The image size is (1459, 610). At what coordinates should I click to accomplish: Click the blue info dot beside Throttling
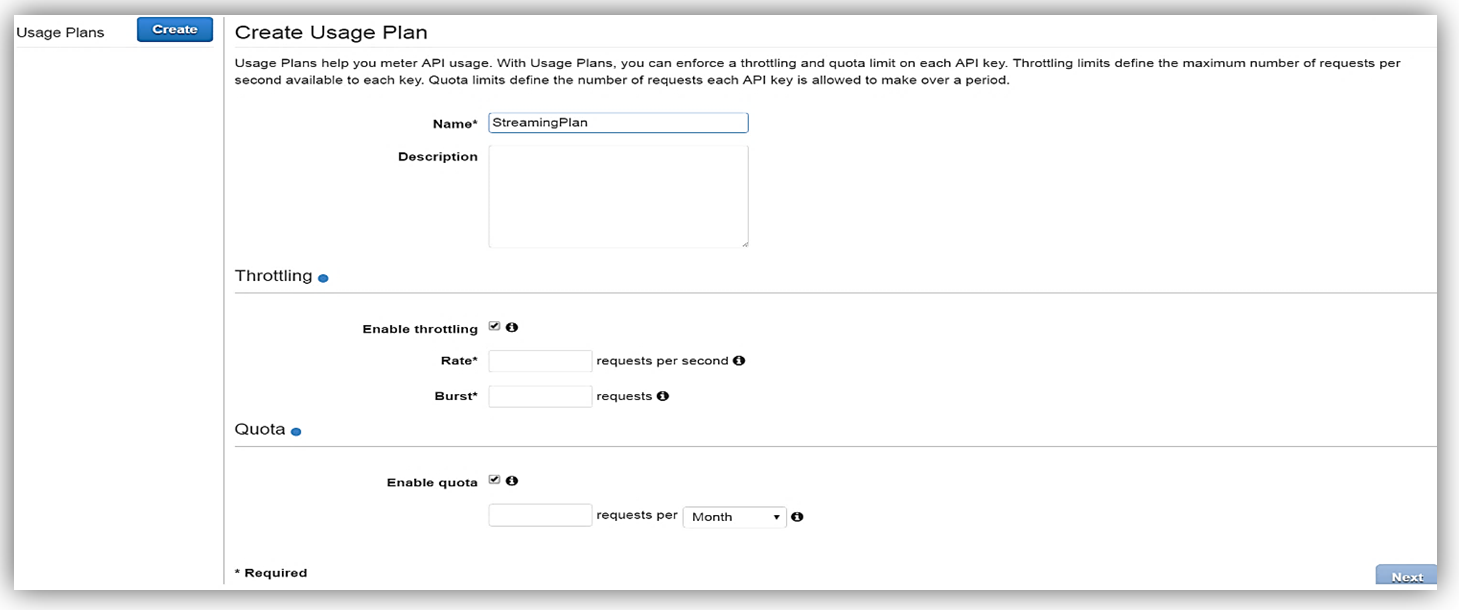[323, 278]
